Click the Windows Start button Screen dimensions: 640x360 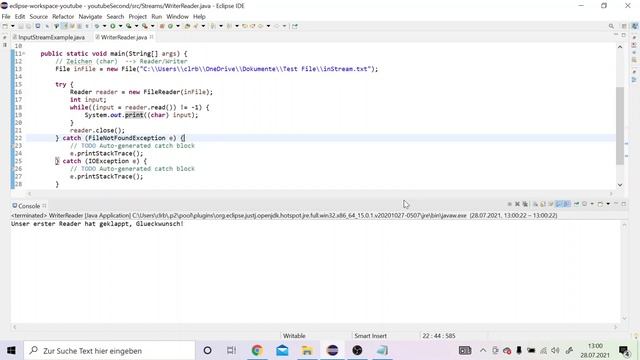(x=11, y=351)
